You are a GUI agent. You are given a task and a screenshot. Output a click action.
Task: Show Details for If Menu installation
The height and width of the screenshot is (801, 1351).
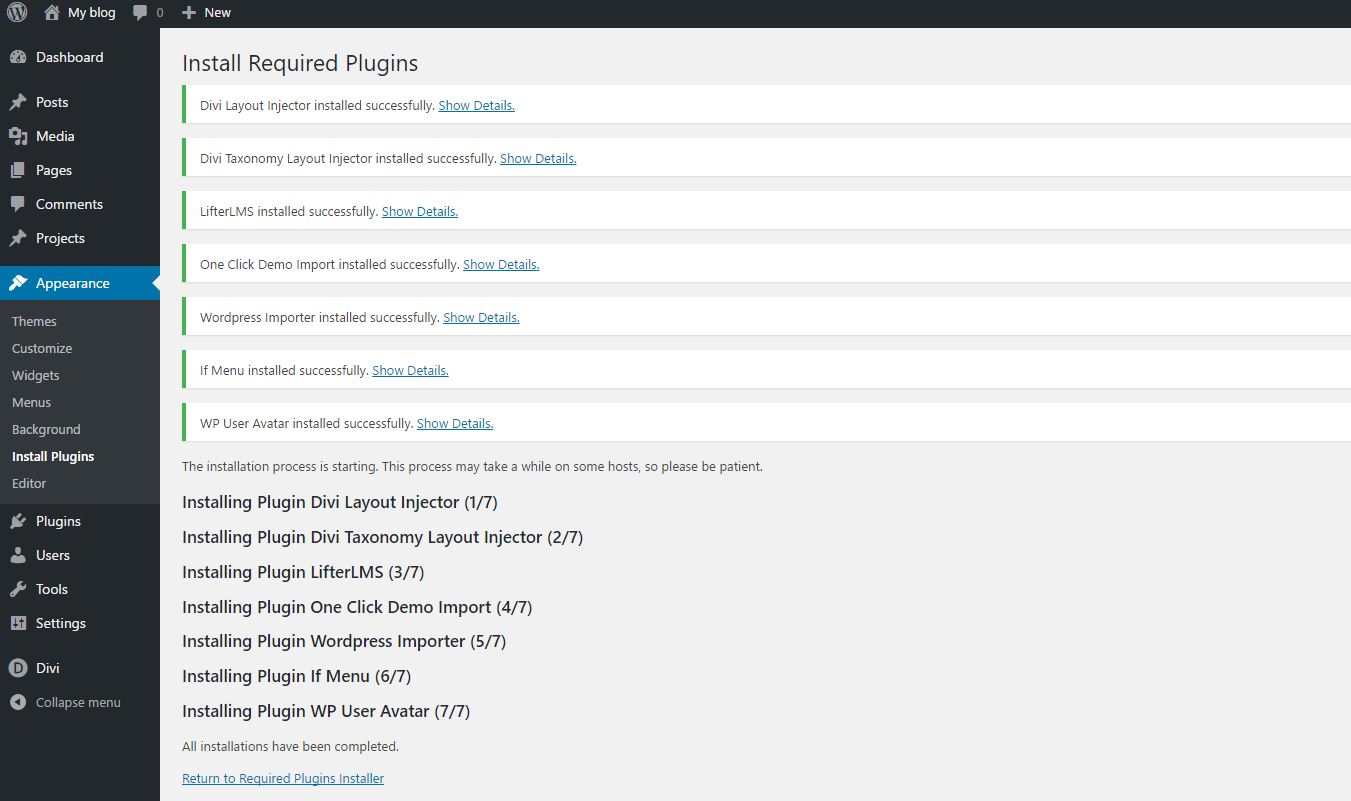pyautogui.click(x=410, y=370)
